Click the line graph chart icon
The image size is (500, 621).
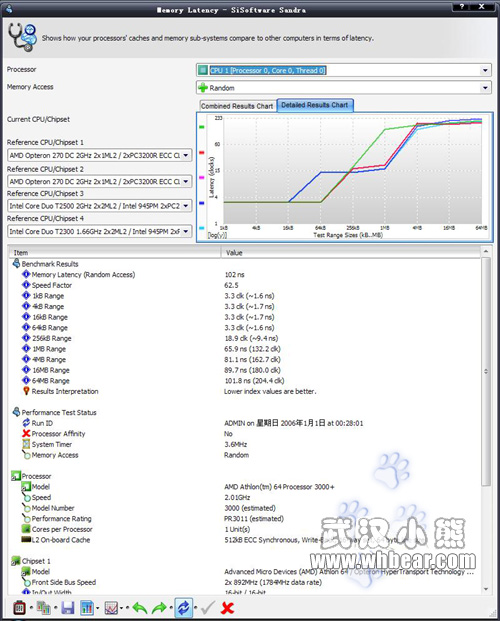[111, 608]
